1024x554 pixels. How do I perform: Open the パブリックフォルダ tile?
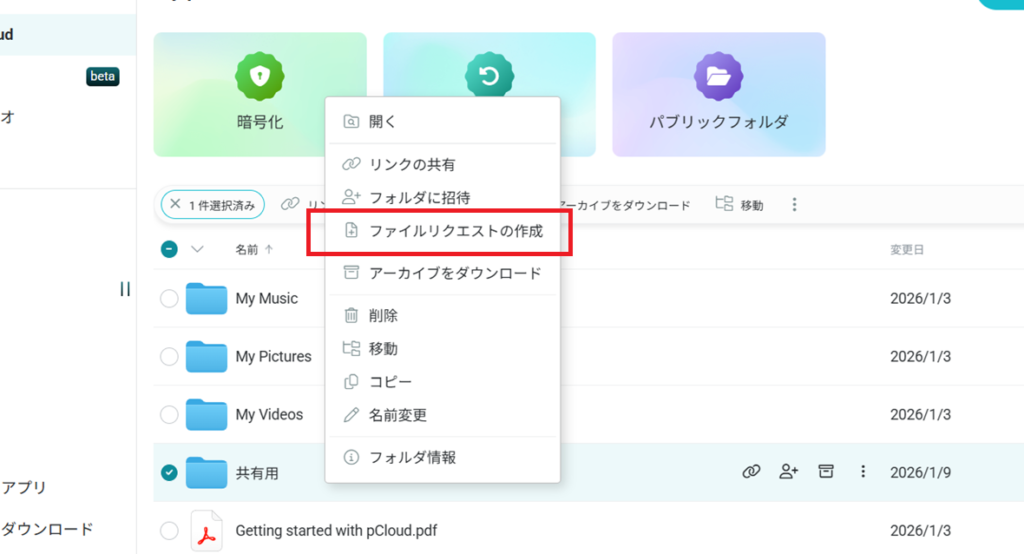[x=718, y=78]
